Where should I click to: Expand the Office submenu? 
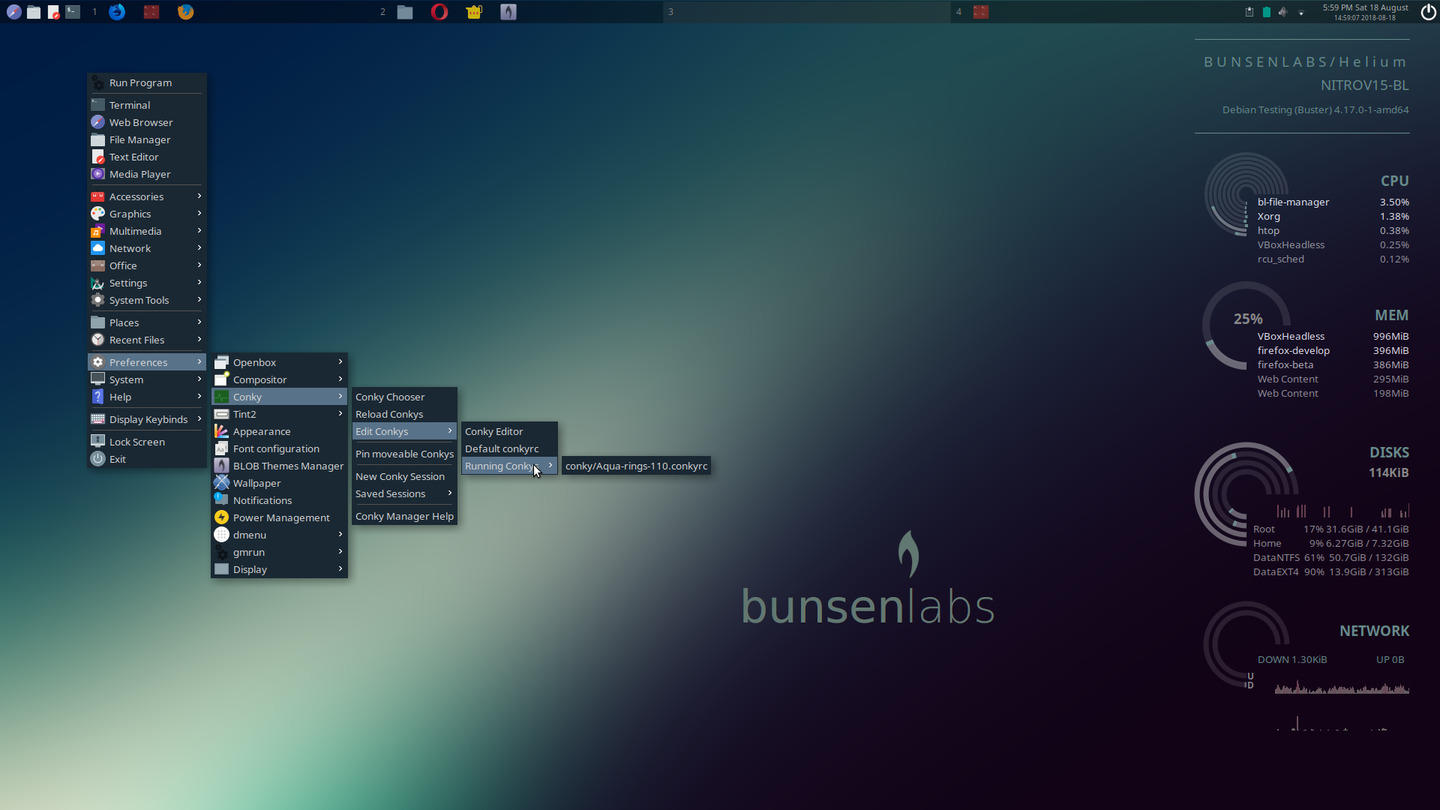pos(147,266)
